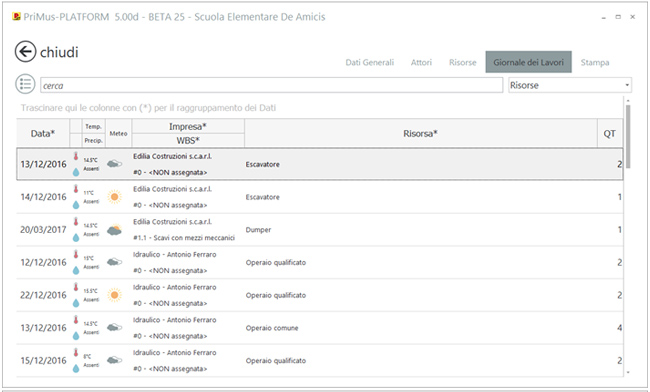This screenshot has width=650, height=392.
Task: Click water drop icon in 22/12/2016 row
Action: tap(76, 303)
